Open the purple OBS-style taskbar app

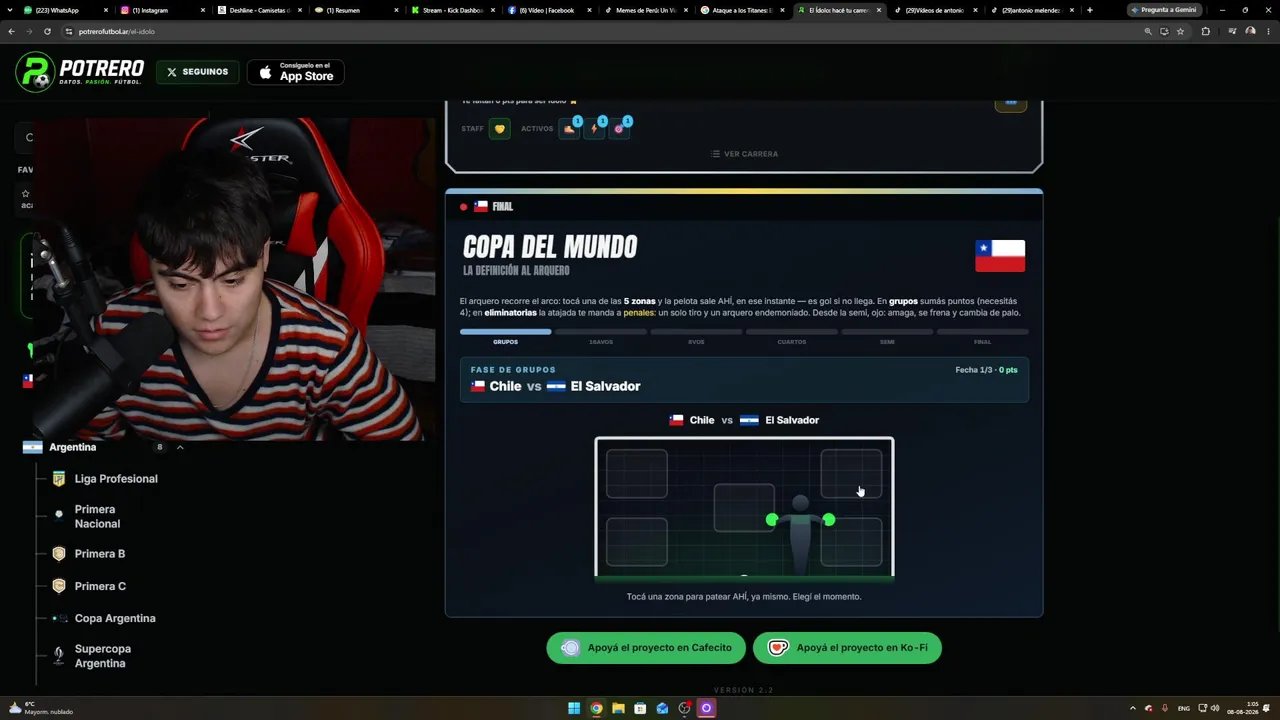tap(706, 708)
